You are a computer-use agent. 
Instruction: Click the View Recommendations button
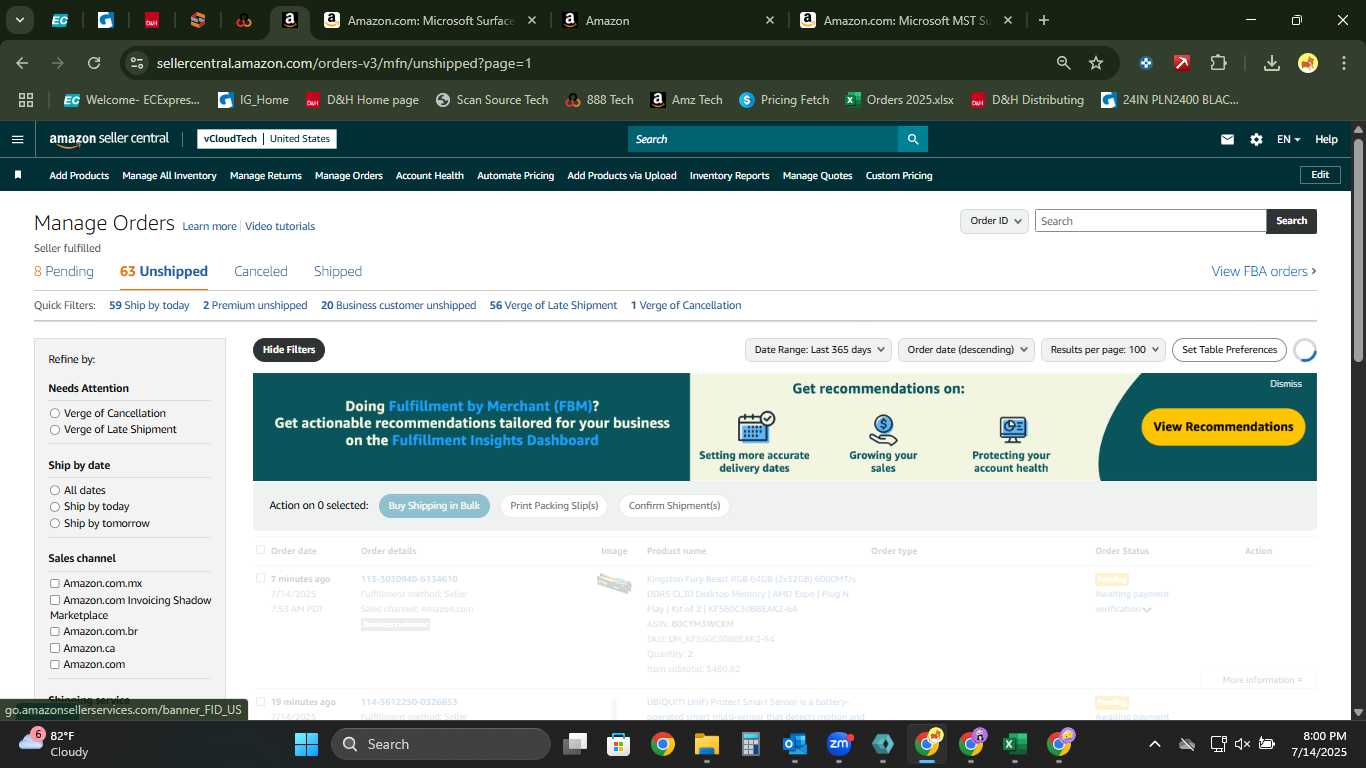1223,426
